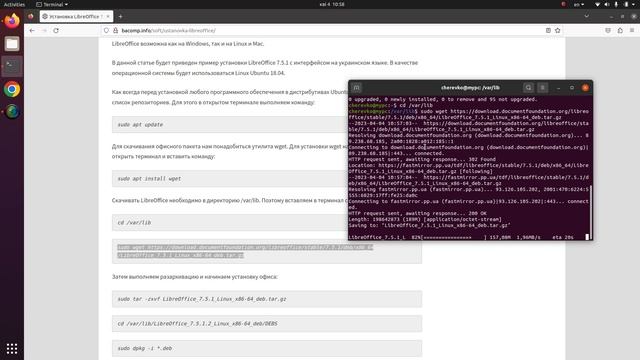Screen dimensions: 640x360
Task: Open the globe application in the dock
Action: [x=12, y=111]
